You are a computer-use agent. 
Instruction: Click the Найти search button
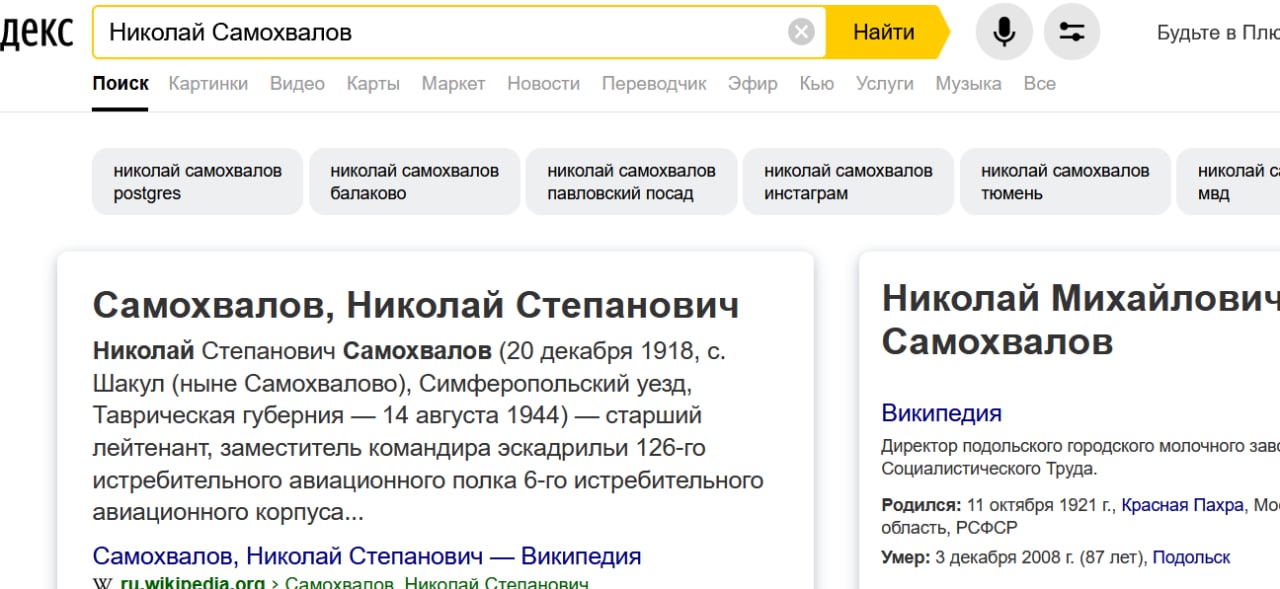click(884, 32)
